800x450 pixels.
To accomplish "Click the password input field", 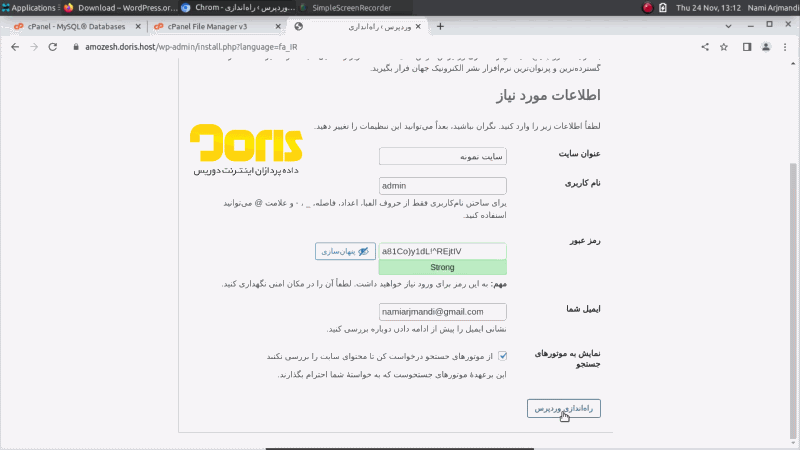I will click(443, 251).
